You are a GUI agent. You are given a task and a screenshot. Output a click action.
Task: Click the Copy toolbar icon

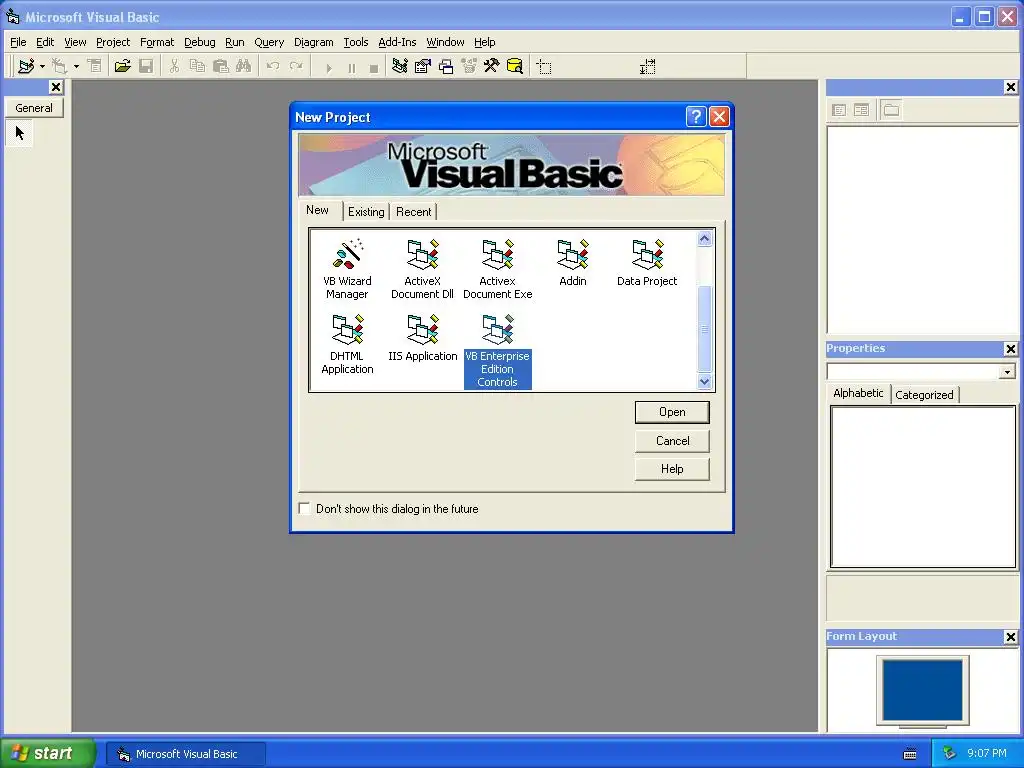coord(197,66)
